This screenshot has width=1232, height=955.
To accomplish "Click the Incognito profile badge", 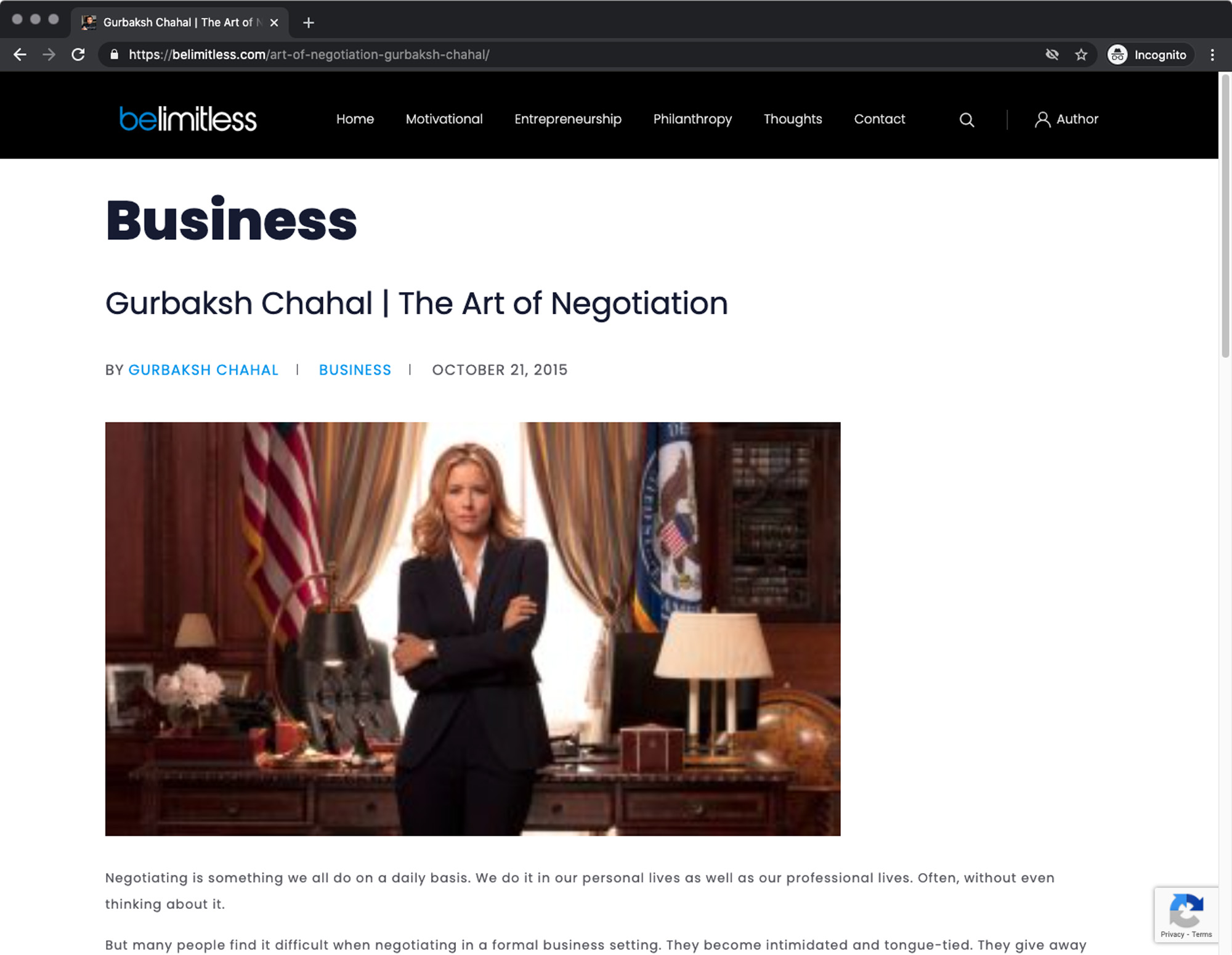I will pyautogui.click(x=1149, y=55).
